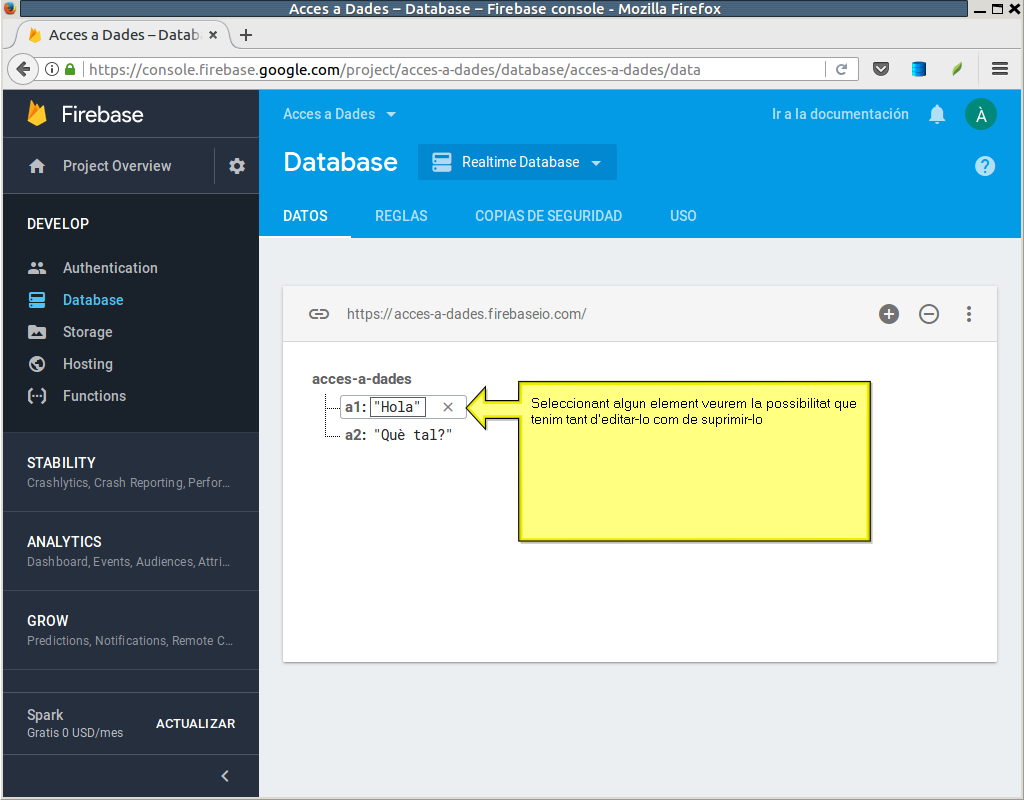The height and width of the screenshot is (800, 1024).
Task: Reload the page with refresh icon
Action: (x=842, y=69)
